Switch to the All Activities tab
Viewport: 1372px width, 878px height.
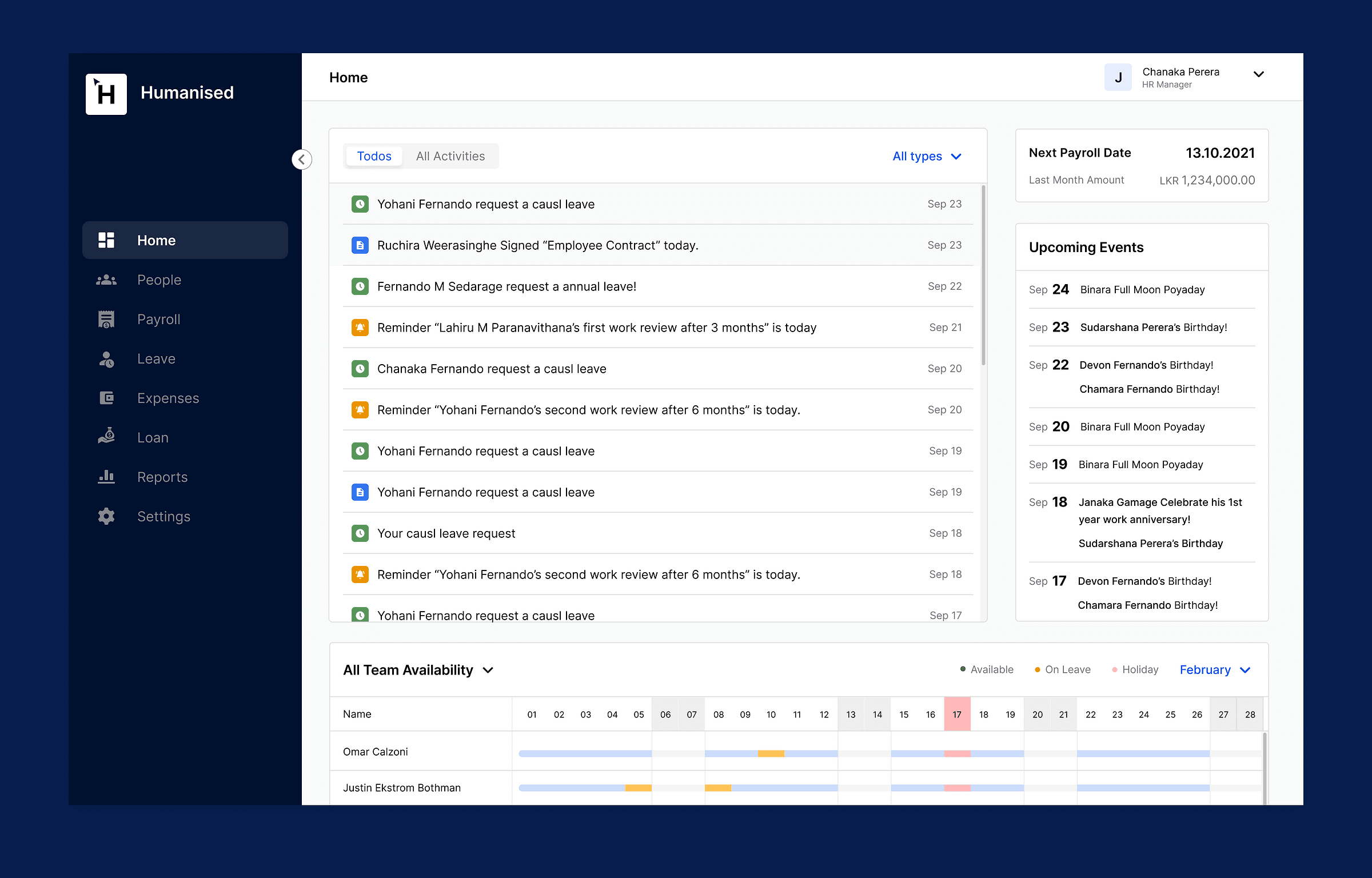450,156
